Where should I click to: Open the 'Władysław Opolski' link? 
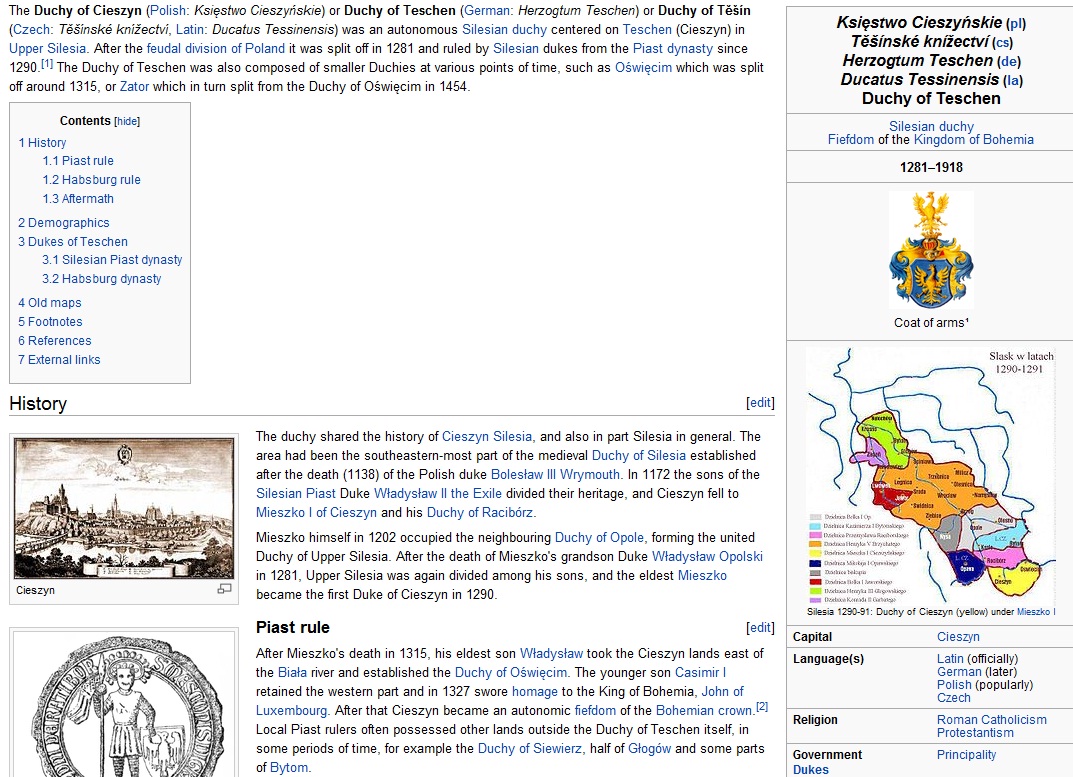(707, 557)
